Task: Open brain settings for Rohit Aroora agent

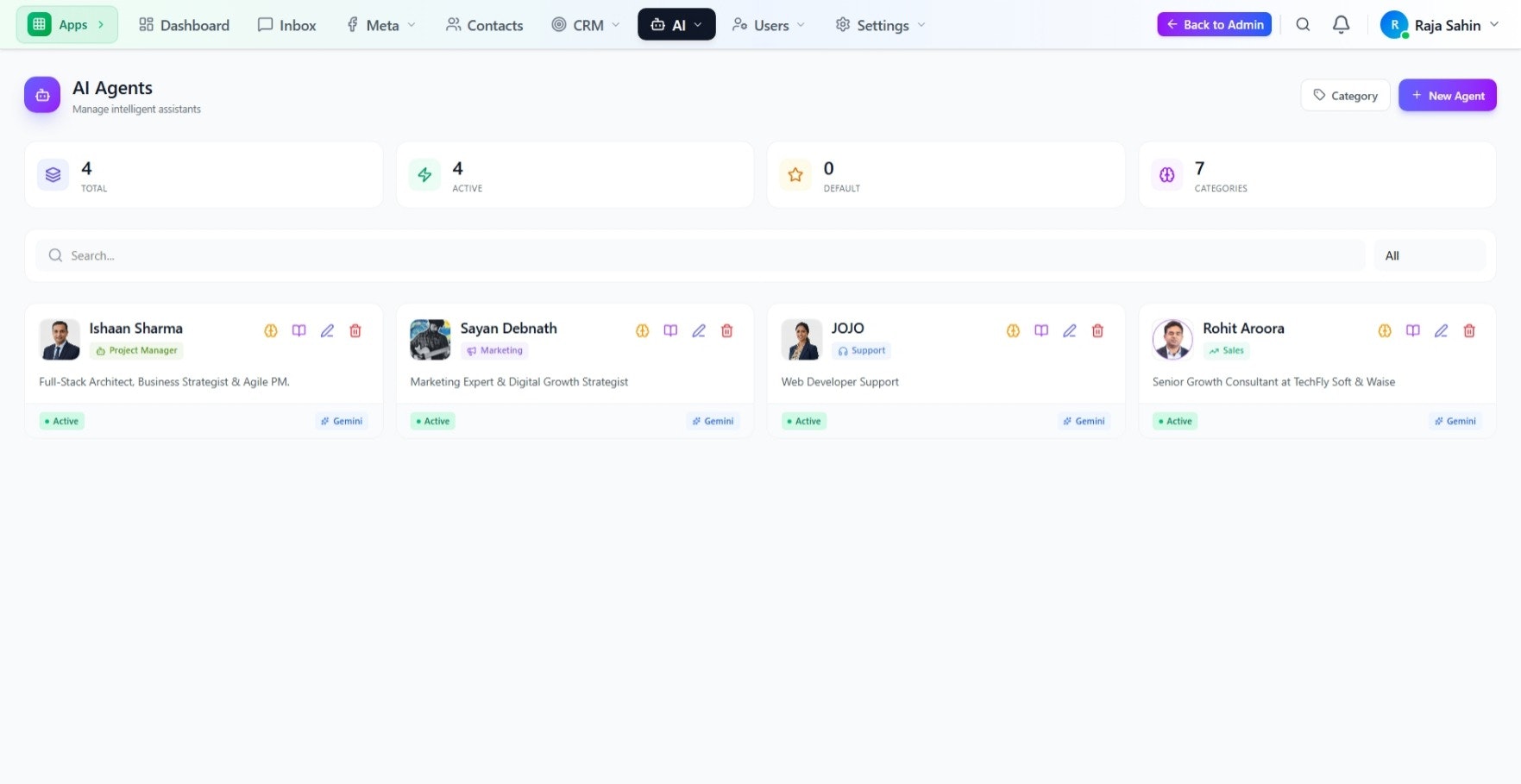Action: pyautogui.click(x=1385, y=330)
